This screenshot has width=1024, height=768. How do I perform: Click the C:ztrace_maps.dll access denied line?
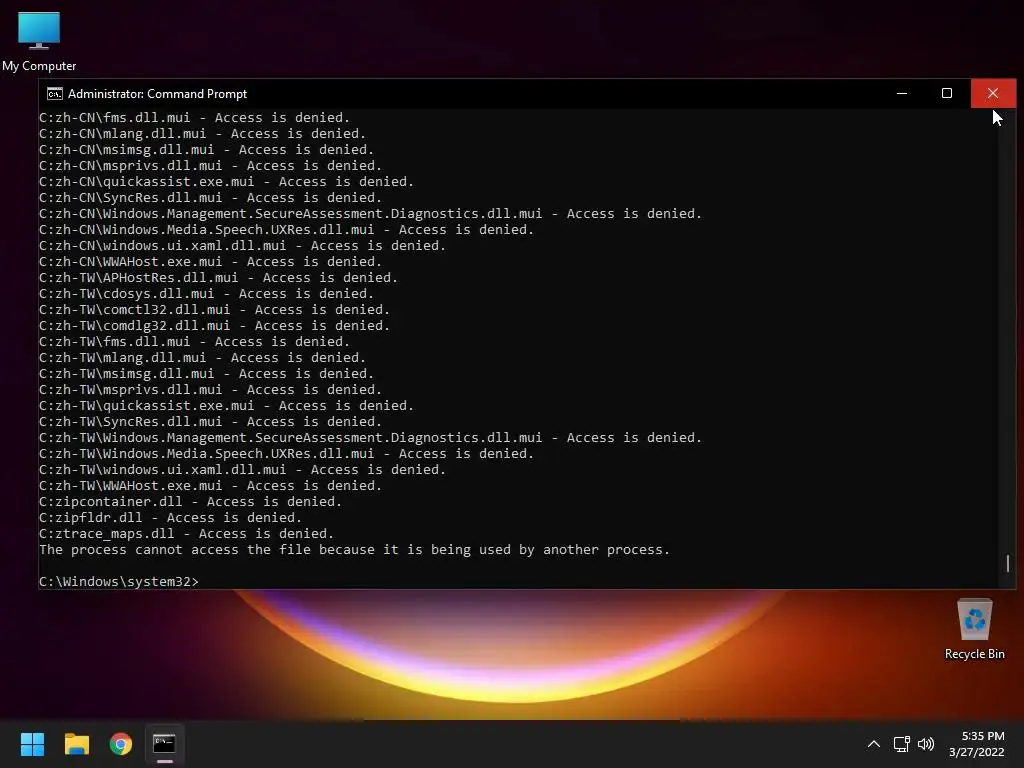pos(187,534)
